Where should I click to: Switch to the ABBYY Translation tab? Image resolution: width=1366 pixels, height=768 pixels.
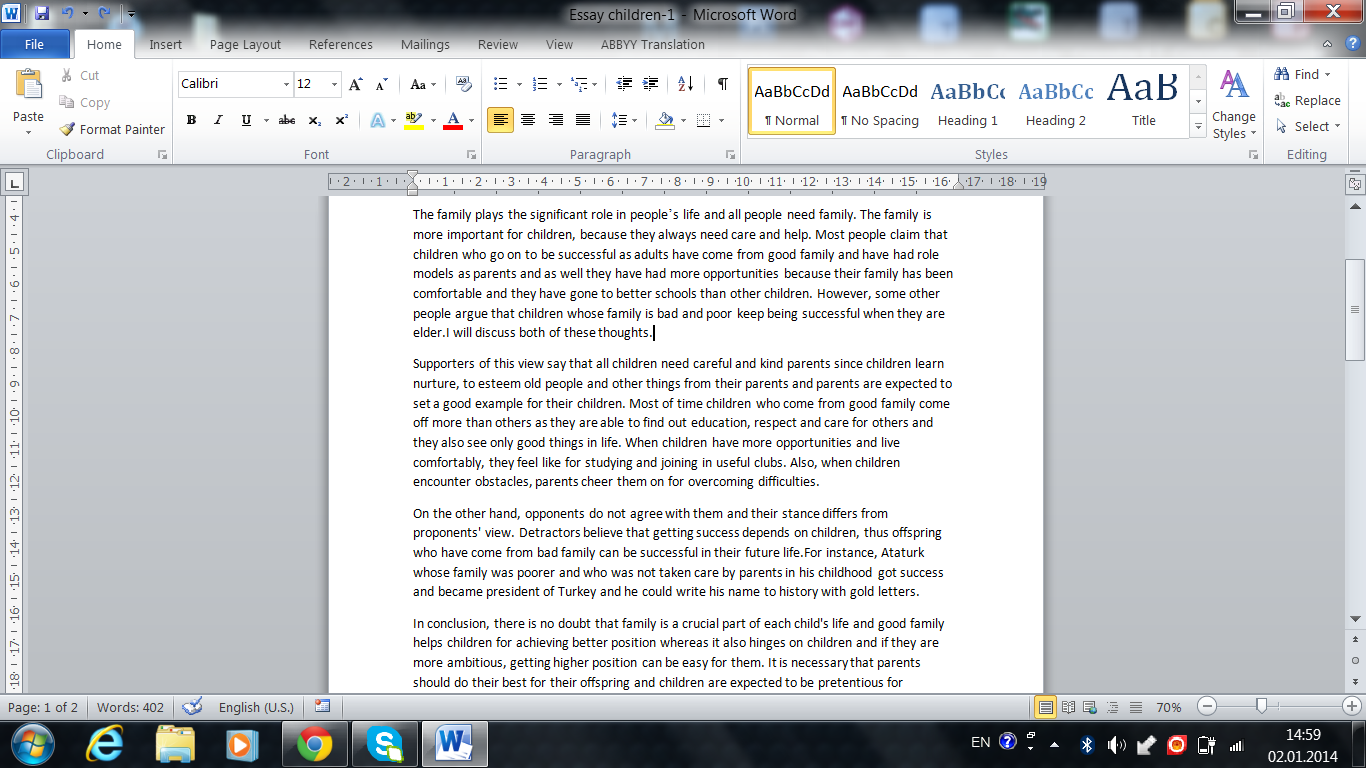(x=652, y=44)
